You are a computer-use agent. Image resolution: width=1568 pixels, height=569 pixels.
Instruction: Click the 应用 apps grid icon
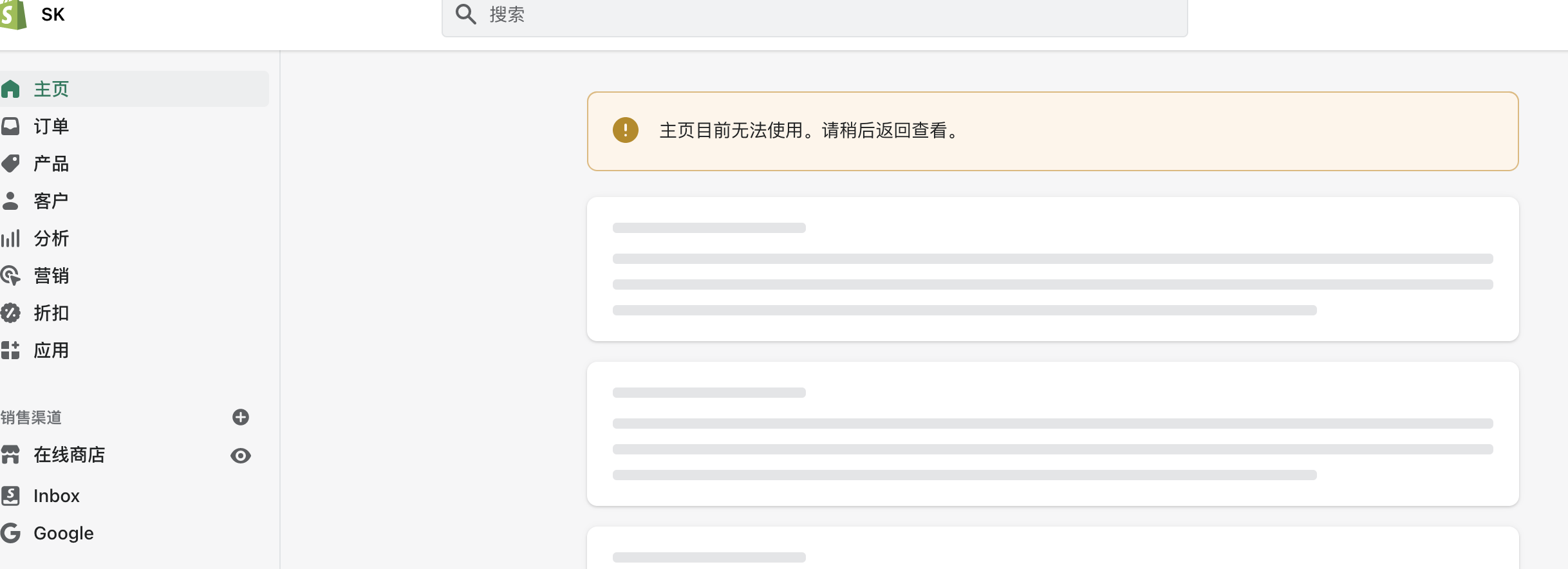click(10, 350)
